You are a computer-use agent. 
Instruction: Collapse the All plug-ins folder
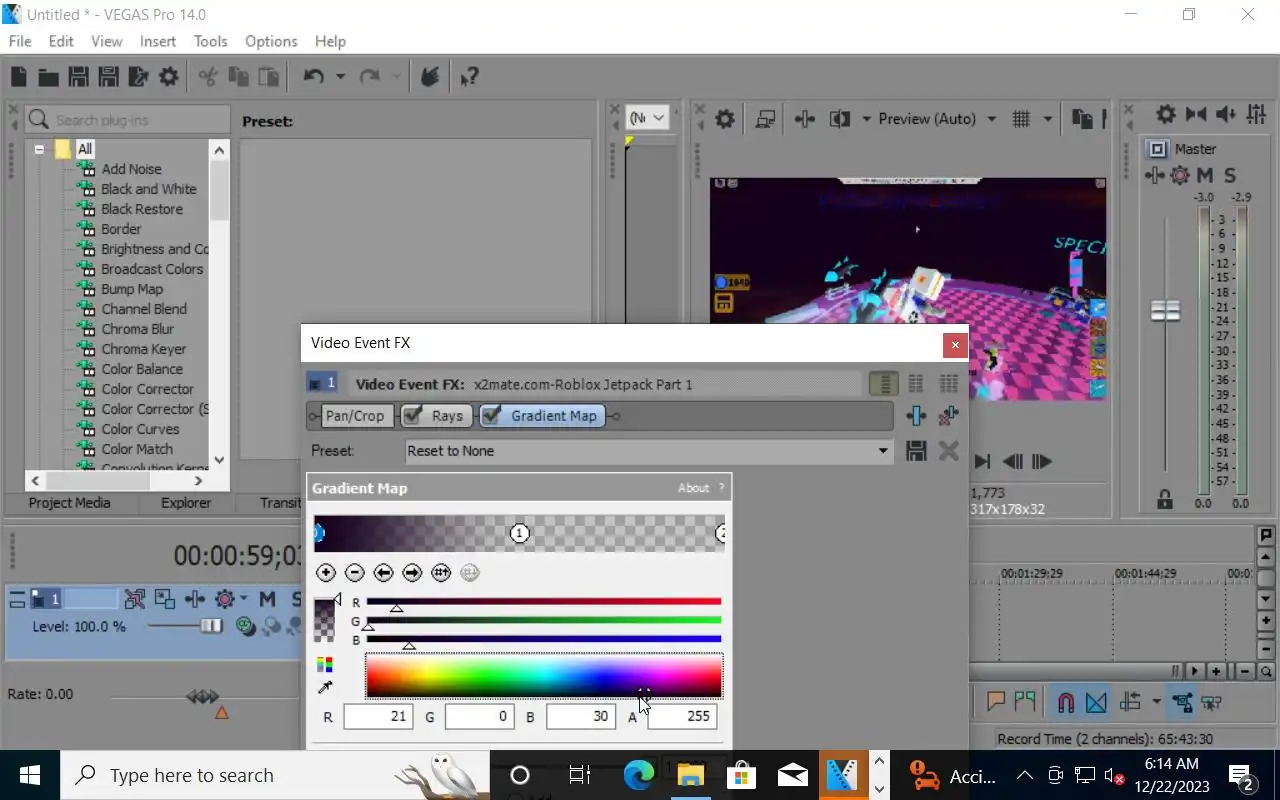pyautogui.click(x=39, y=149)
